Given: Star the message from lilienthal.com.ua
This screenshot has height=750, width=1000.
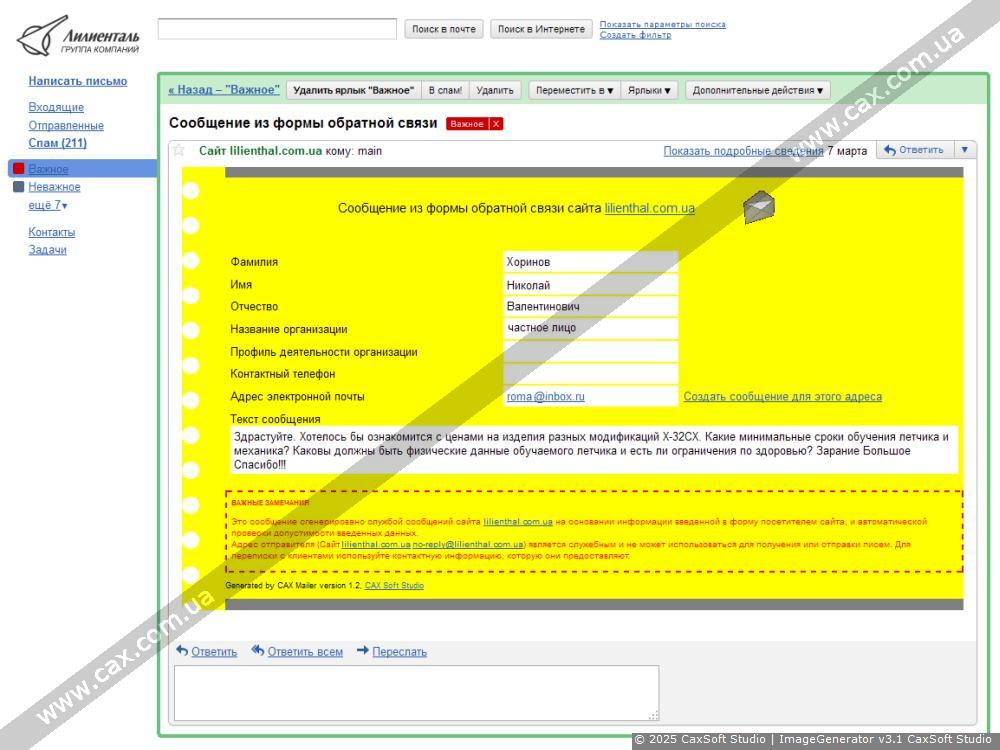Looking at the screenshot, I should click(x=179, y=151).
